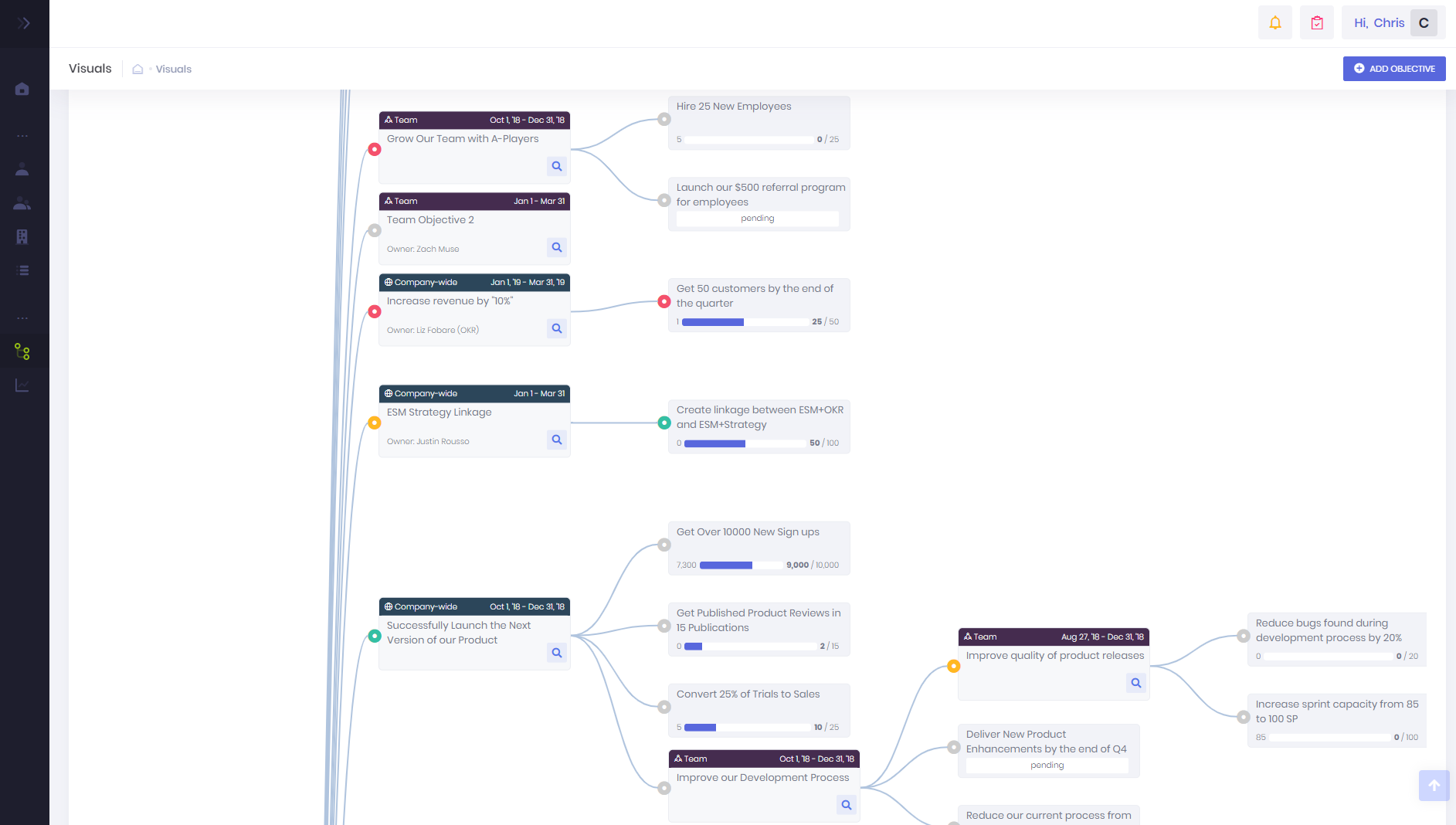
Task: Collapse the branch at 'Improve our Development Process'
Action: (664, 788)
